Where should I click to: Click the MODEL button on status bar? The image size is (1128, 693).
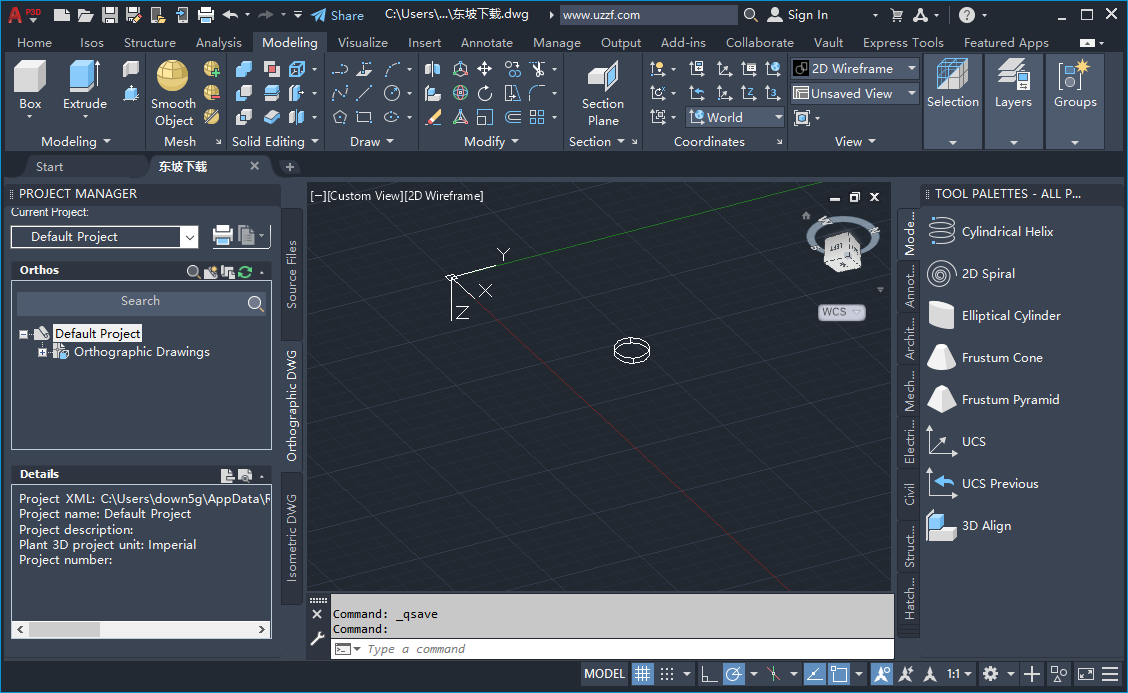(604, 673)
